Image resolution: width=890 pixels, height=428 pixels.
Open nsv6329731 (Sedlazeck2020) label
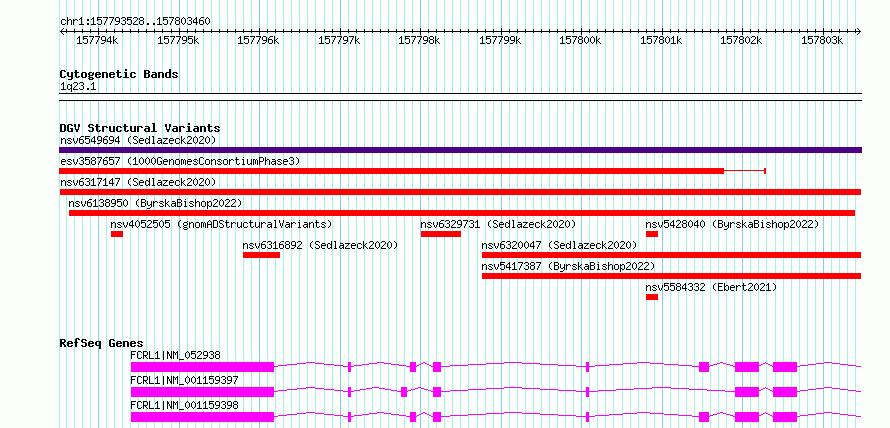pyautogui.click(x=498, y=224)
